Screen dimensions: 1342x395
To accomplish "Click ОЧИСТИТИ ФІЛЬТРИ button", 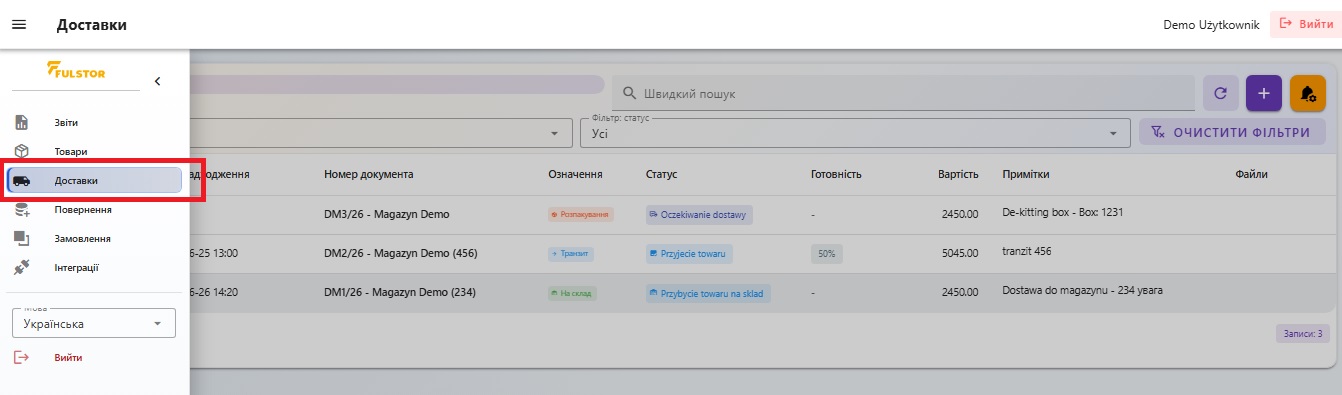I will point(1233,132).
